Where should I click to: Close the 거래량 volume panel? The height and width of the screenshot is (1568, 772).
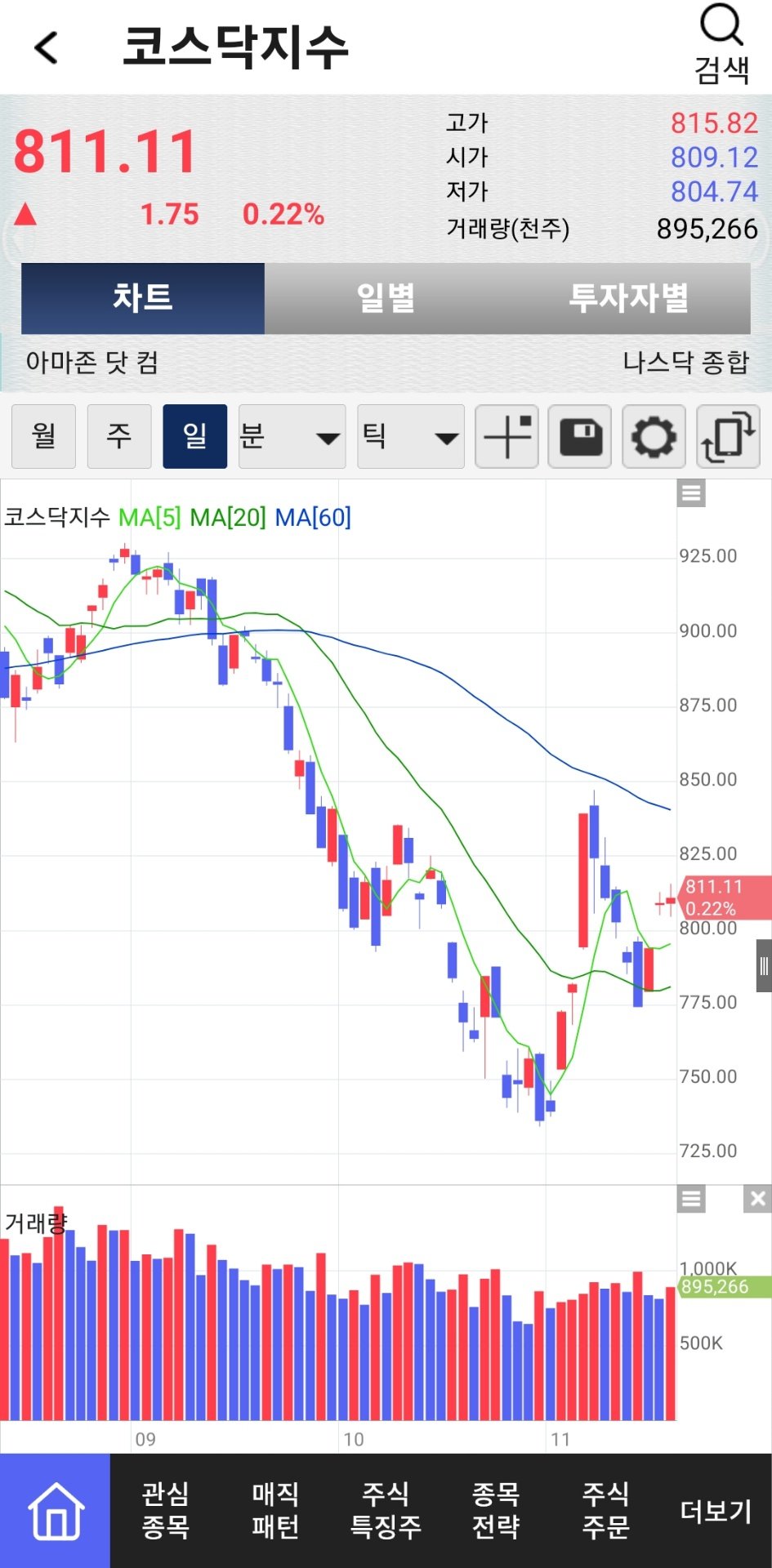coord(757,1199)
